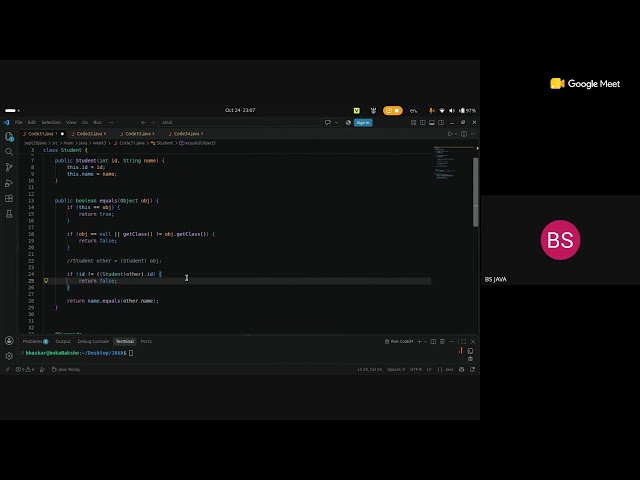The width and height of the screenshot is (640, 480).
Task: Click the Sign In button
Action: [363, 122]
